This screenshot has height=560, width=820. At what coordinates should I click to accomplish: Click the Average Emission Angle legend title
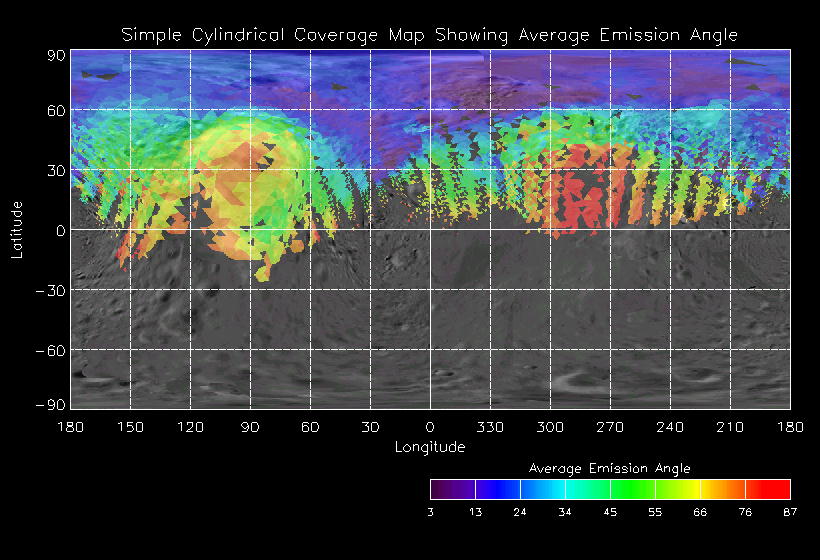tap(609, 468)
